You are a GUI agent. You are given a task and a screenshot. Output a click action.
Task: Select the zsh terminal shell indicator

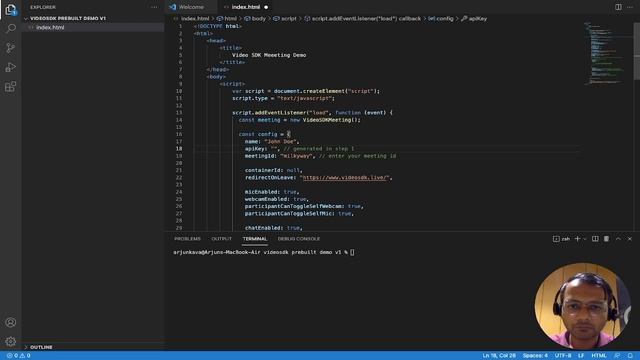562,239
